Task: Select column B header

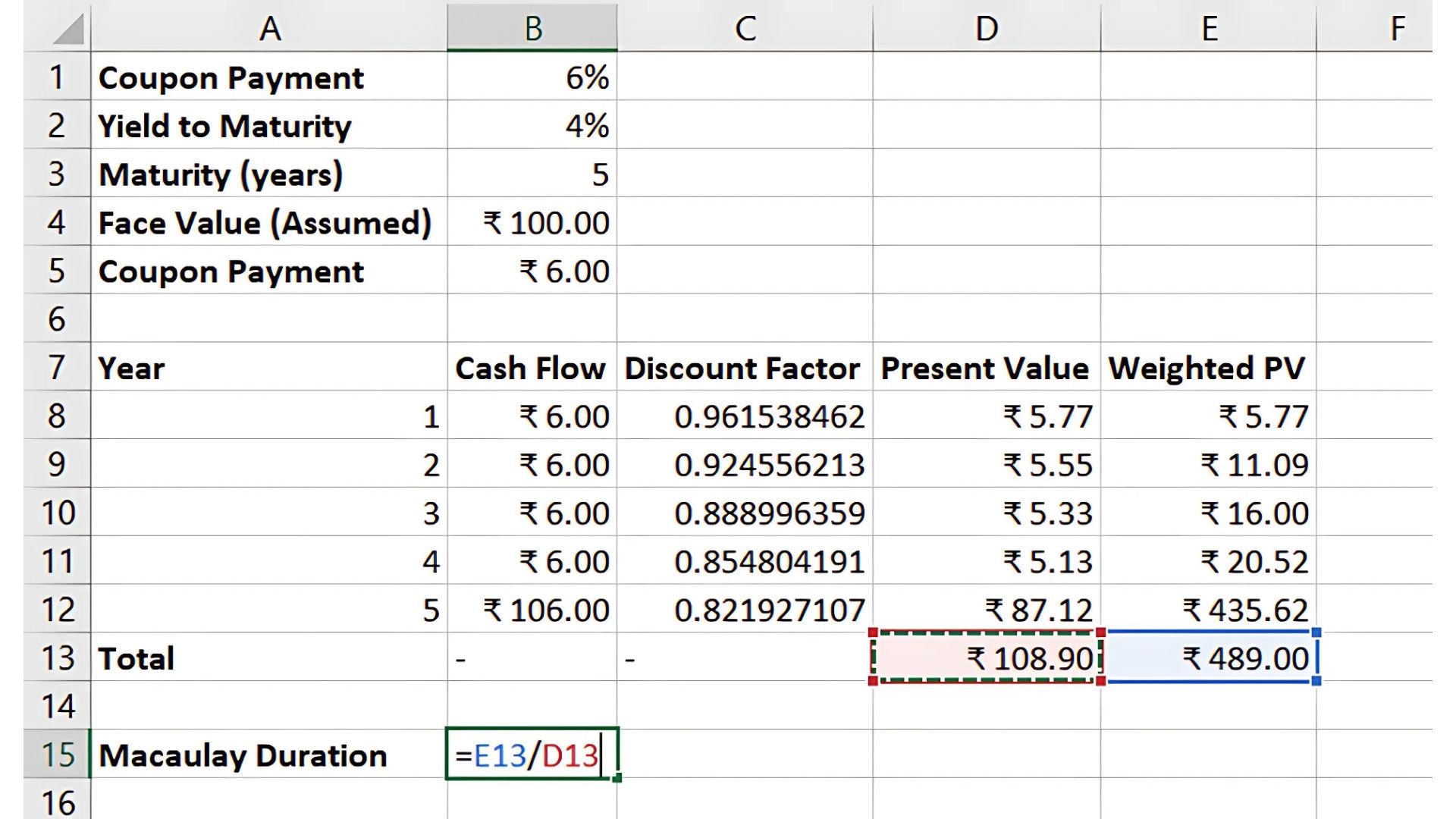Action: 532,29
